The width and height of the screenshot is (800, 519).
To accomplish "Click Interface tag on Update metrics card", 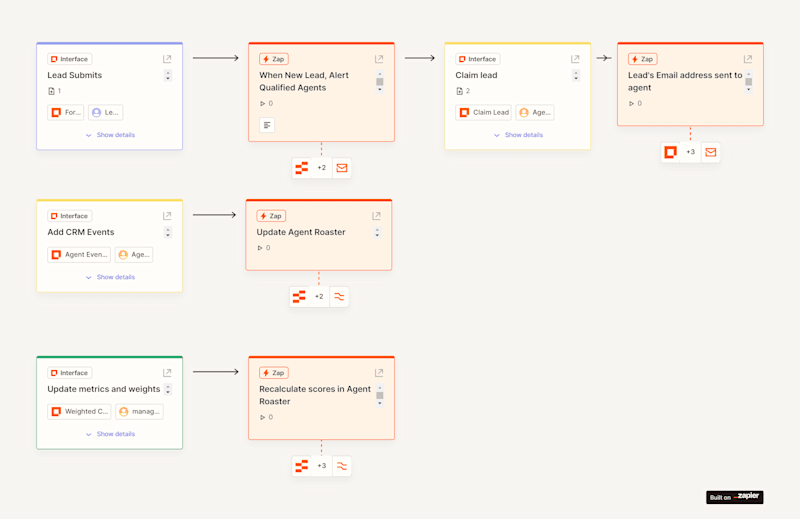I will [x=70, y=373].
